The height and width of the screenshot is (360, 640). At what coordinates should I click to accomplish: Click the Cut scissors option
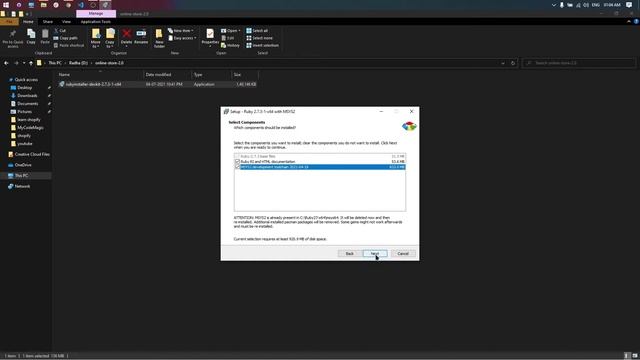coord(60,31)
